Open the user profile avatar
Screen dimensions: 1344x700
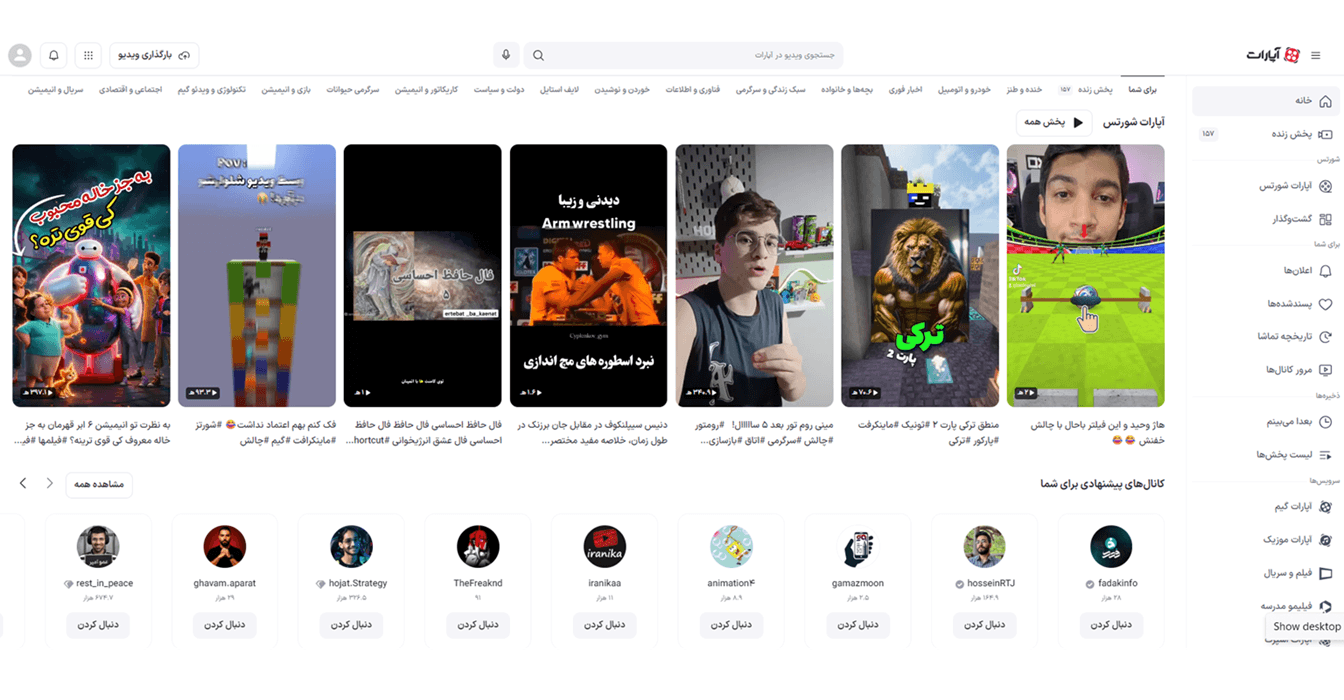[20, 55]
